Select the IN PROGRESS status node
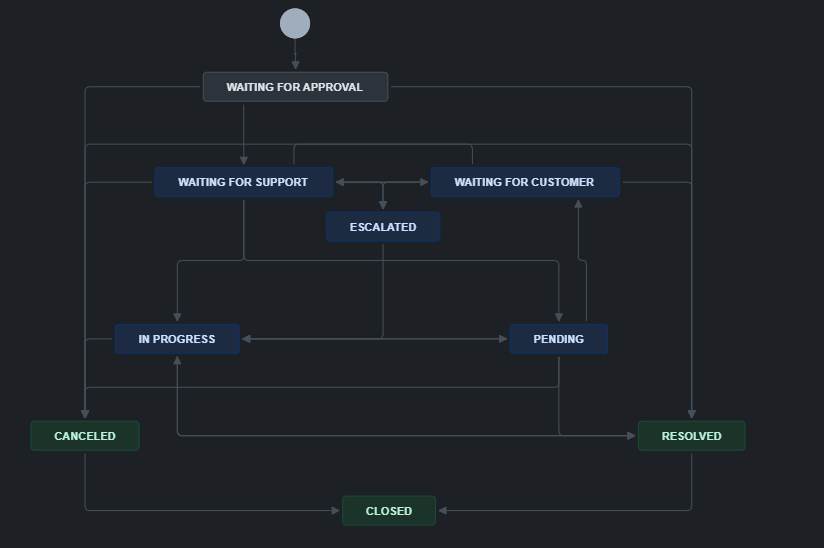This screenshot has width=824, height=548. coord(177,339)
